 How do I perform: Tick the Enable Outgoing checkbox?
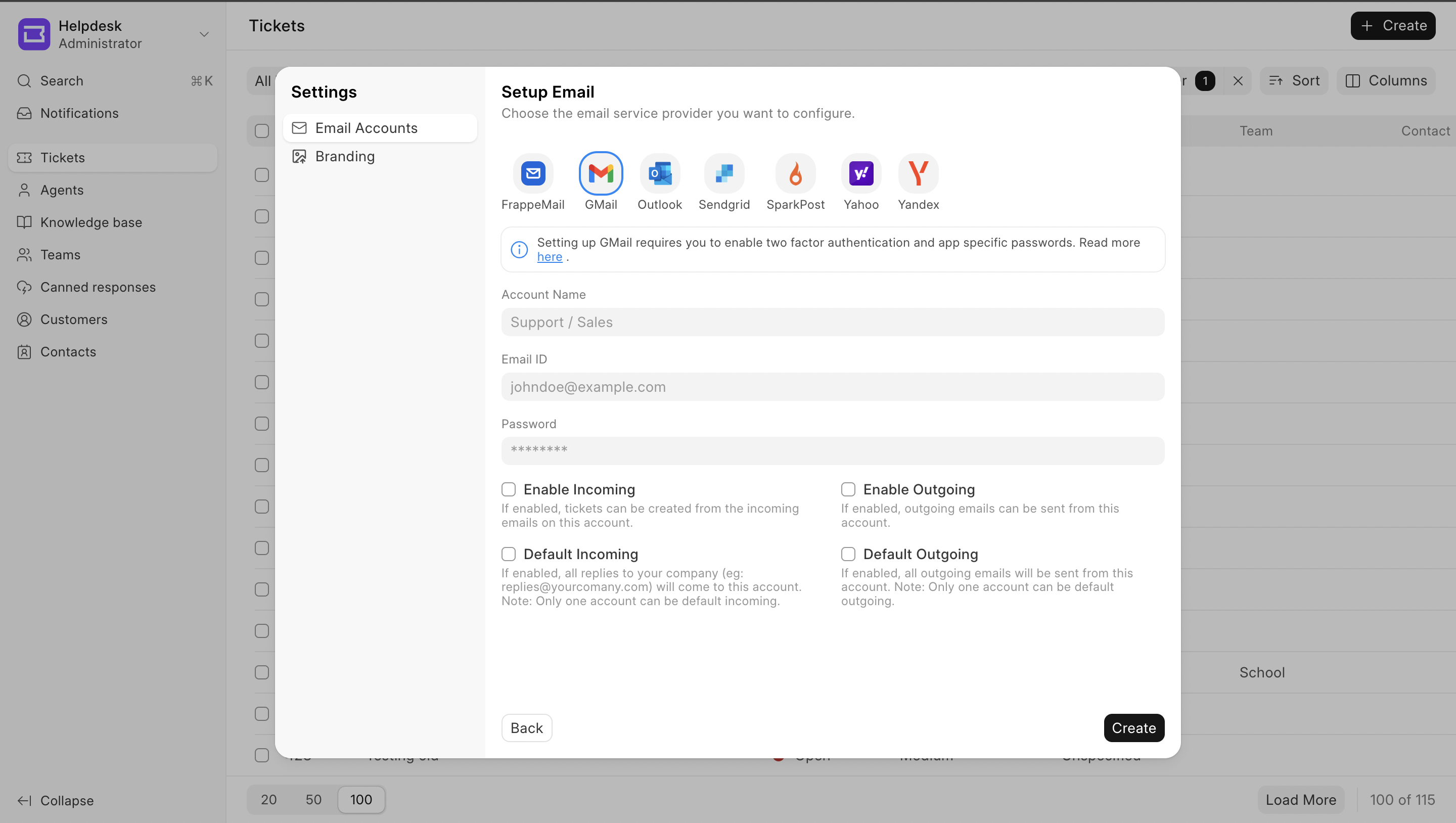pyautogui.click(x=848, y=489)
